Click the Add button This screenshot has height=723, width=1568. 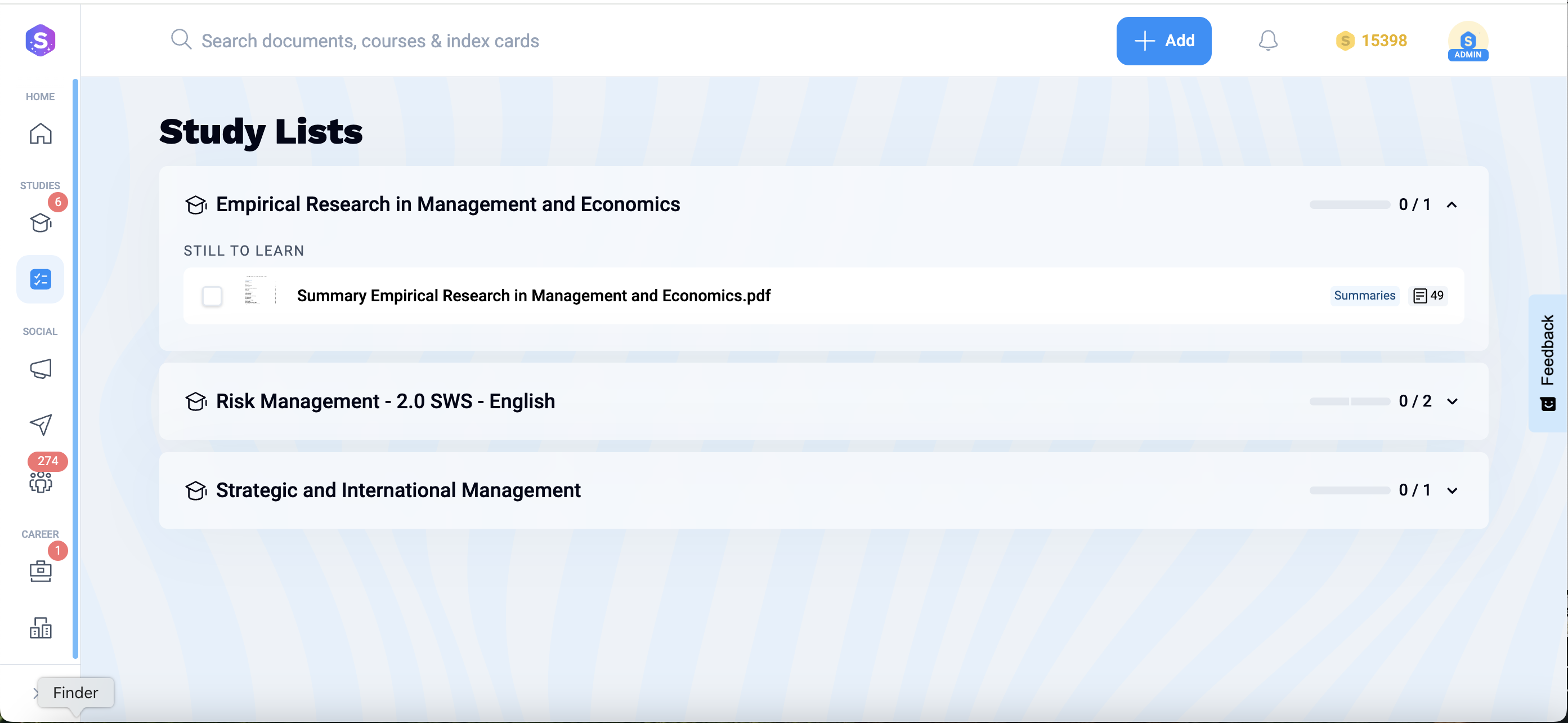(1163, 40)
